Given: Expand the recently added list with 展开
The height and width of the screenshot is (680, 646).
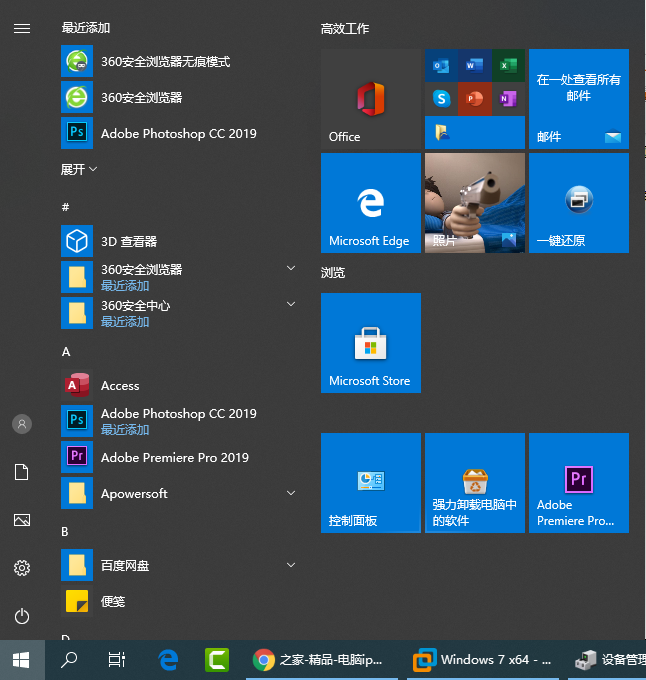Looking at the screenshot, I should point(78,169).
